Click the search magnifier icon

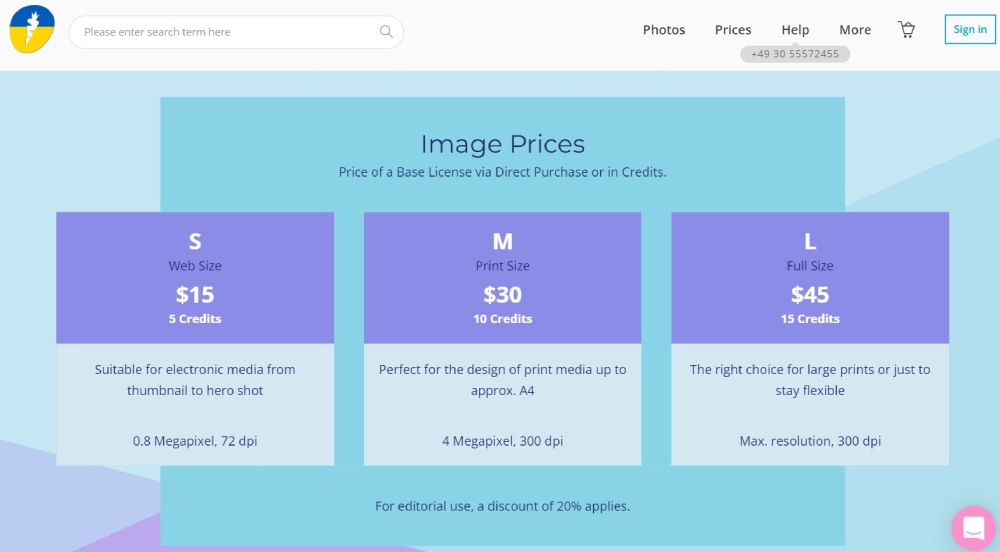coord(386,32)
